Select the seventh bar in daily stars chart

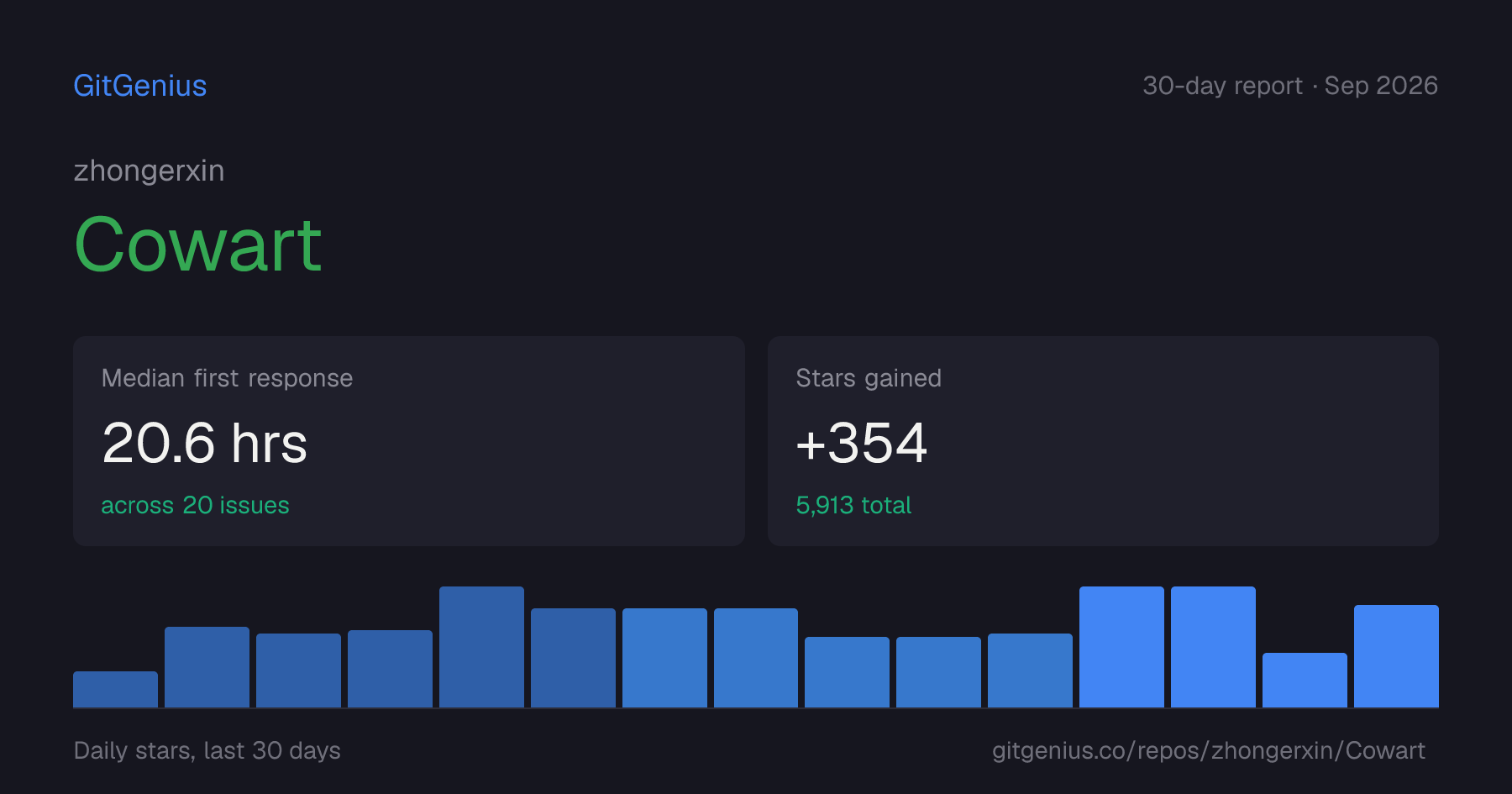(x=664, y=658)
